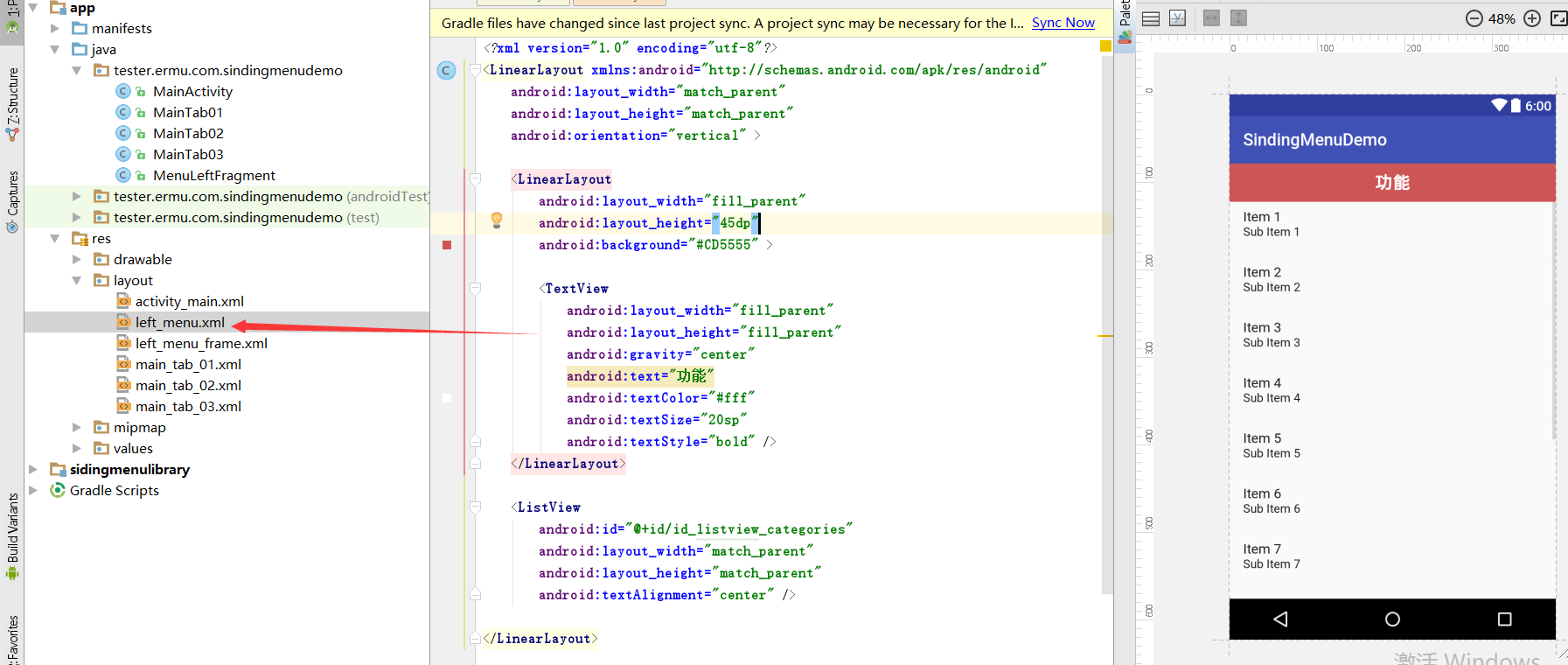
Task: Open the MainTab02 class
Action: 188,133
